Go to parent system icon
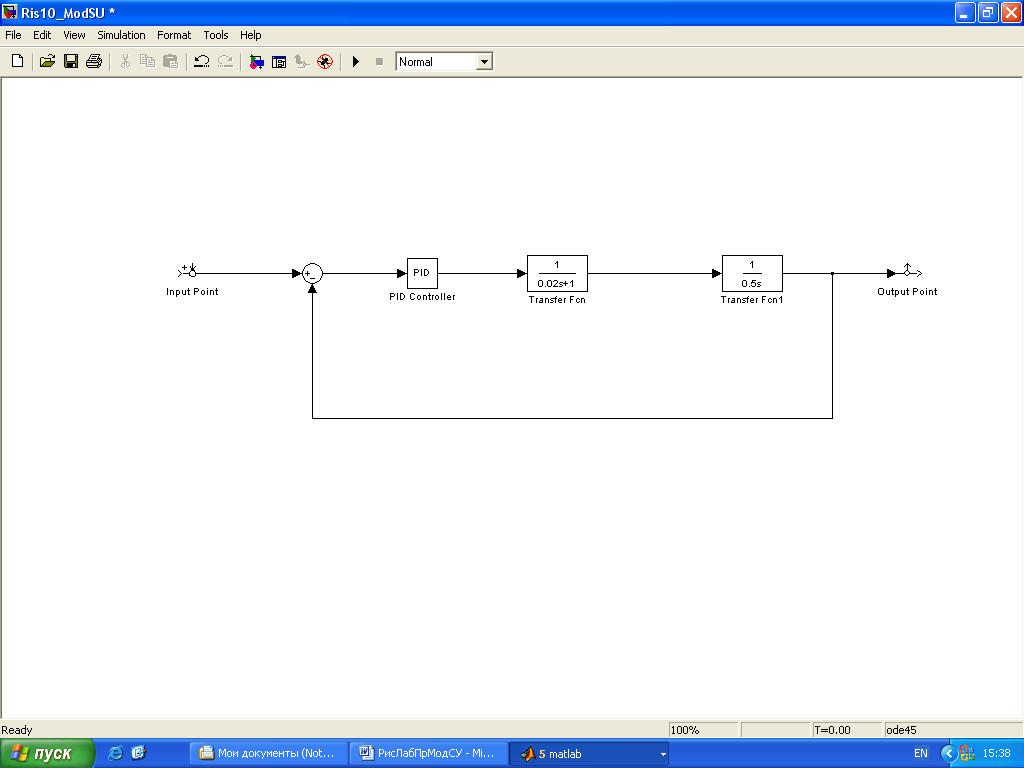 (x=301, y=61)
